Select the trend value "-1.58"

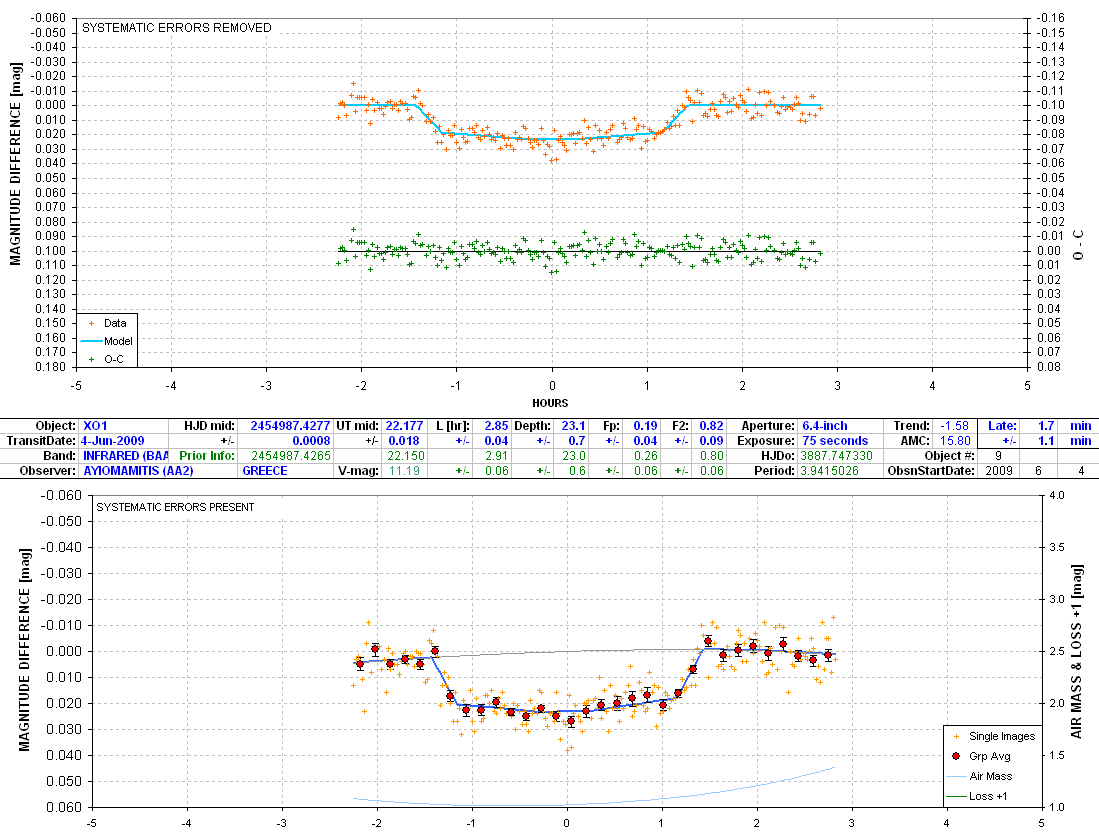click(x=954, y=425)
